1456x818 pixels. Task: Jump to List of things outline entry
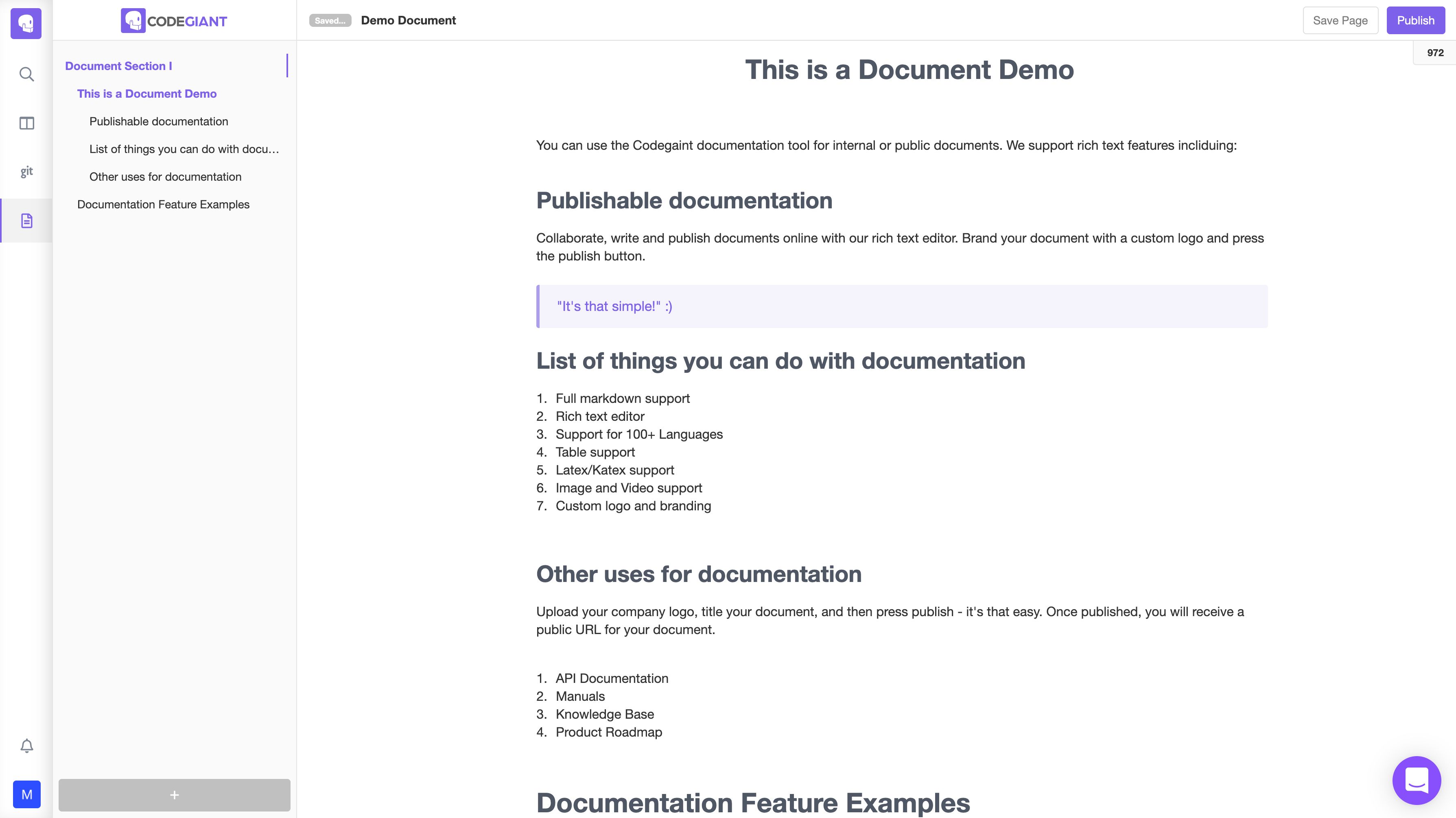pos(184,149)
